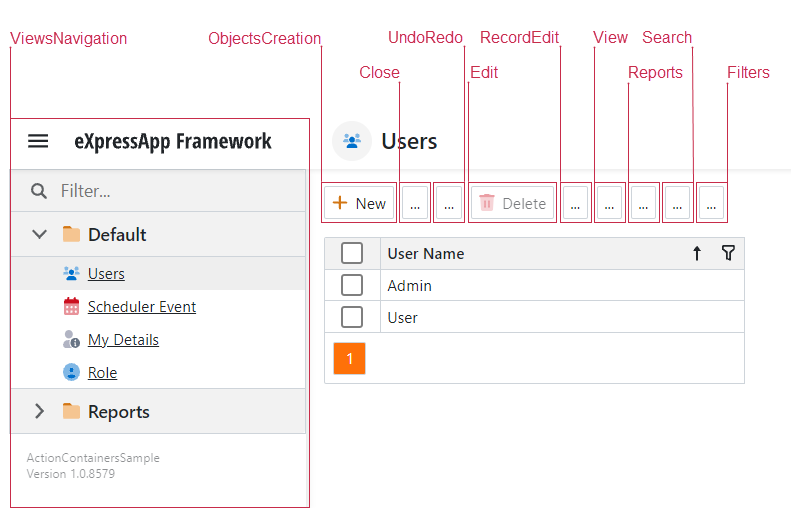
Task: Click the ellipsis button under the View label
Action: point(609,204)
